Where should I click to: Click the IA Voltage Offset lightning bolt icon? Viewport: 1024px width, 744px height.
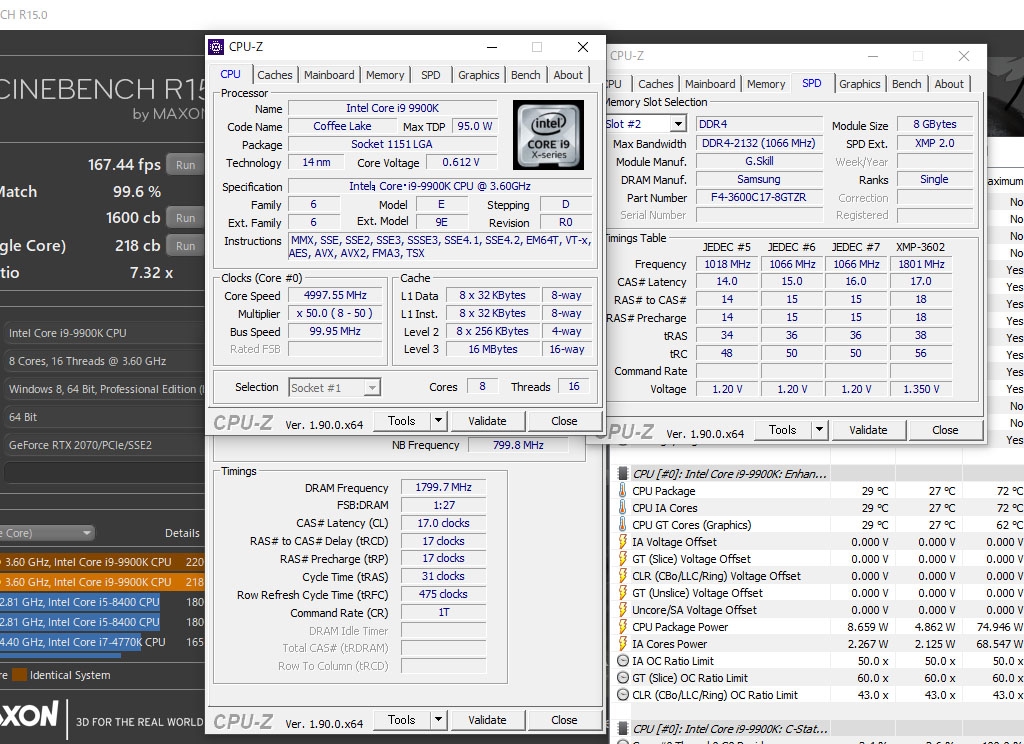tap(622, 542)
